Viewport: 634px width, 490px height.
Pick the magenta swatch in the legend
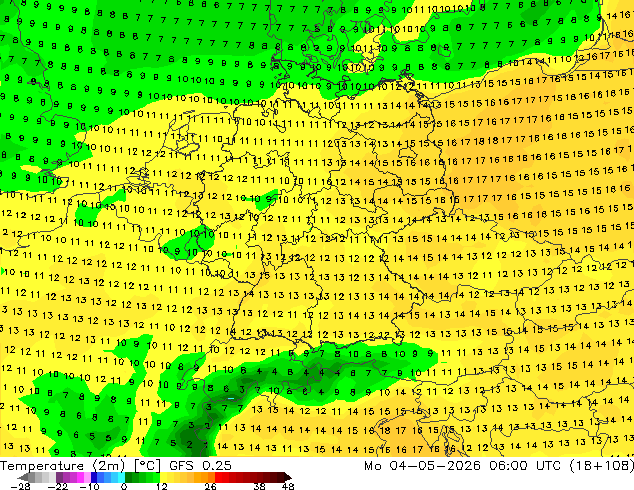(80, 477)
